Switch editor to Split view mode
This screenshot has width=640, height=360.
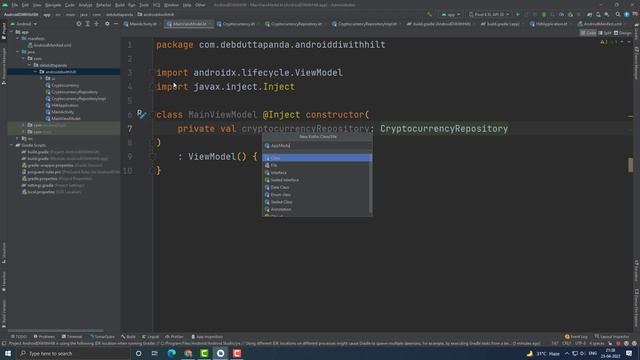pyautogui.click(x=605, y=33)
